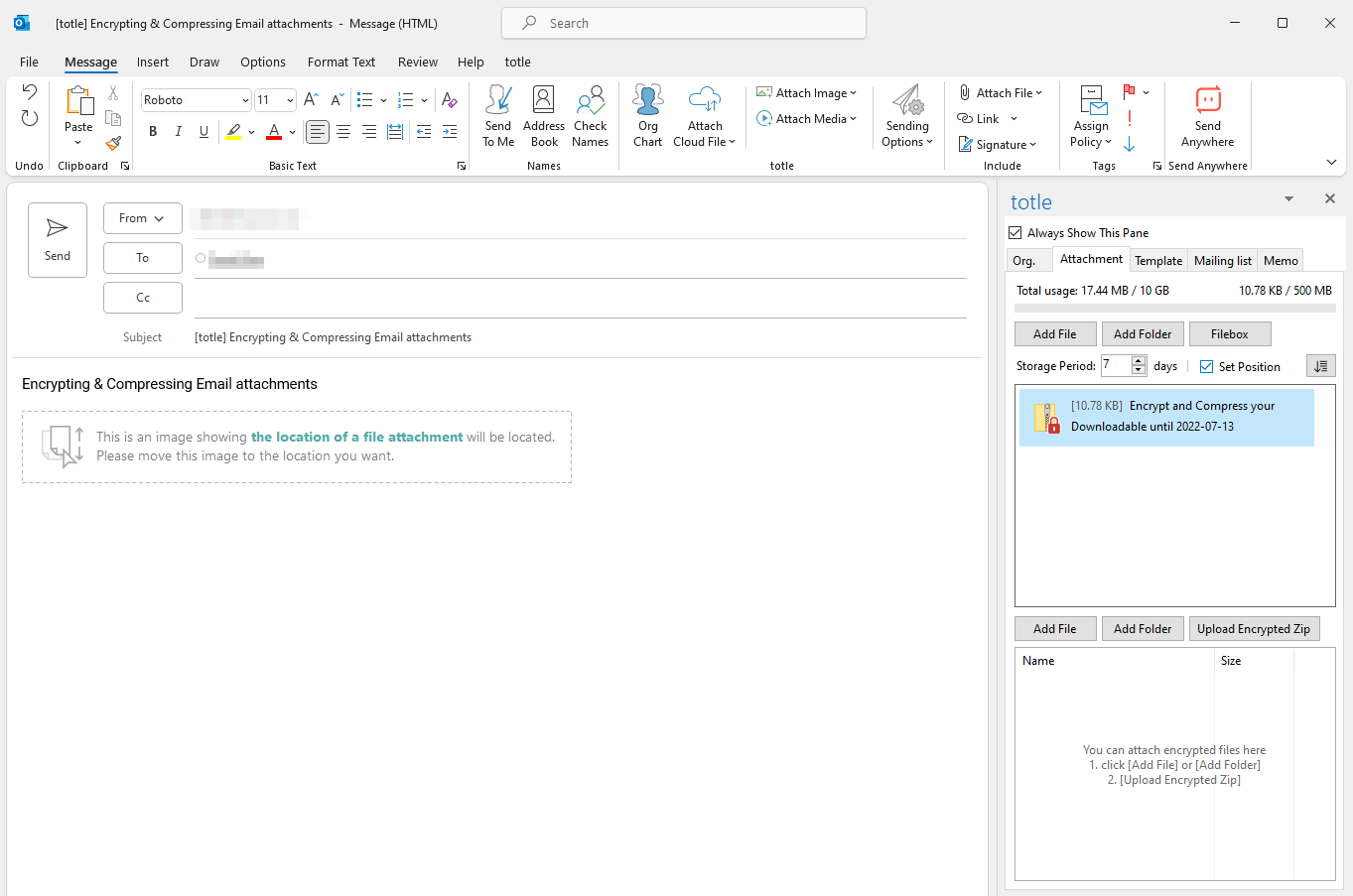
Task: Toggle Underline formatting
Action: click(203, 131)
